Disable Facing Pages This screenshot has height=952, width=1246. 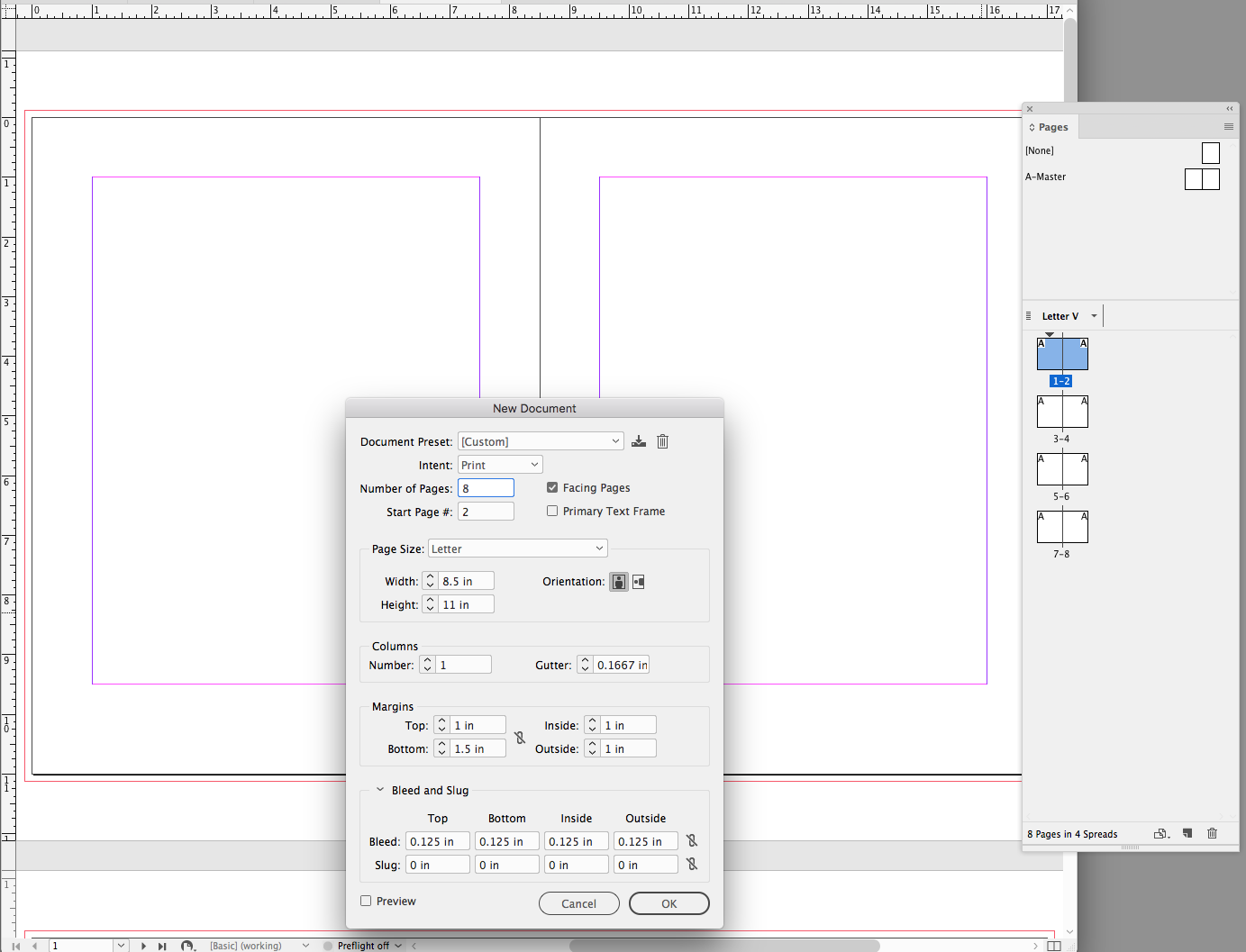tap(552, 487)
